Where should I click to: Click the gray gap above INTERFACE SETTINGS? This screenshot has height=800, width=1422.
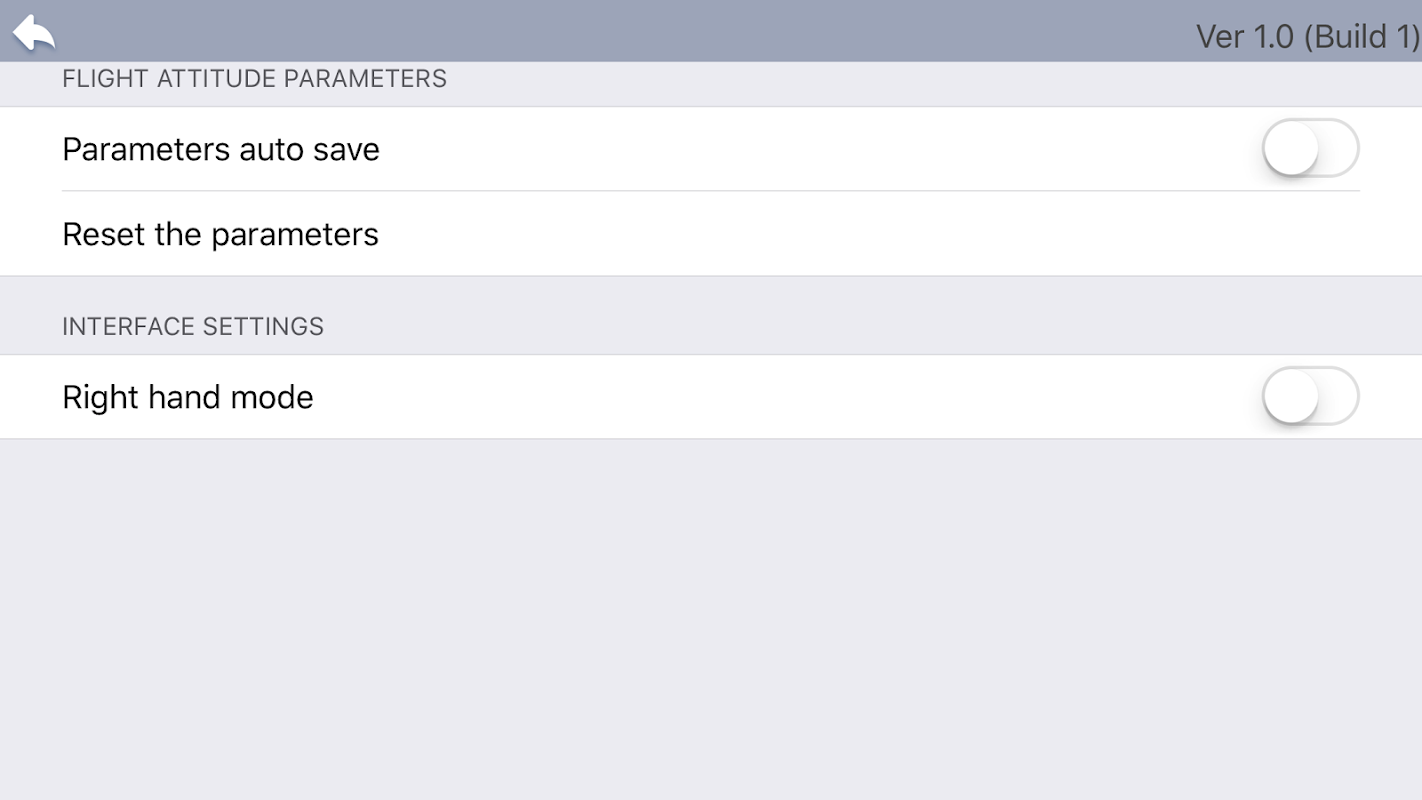(x=711, y=293)
